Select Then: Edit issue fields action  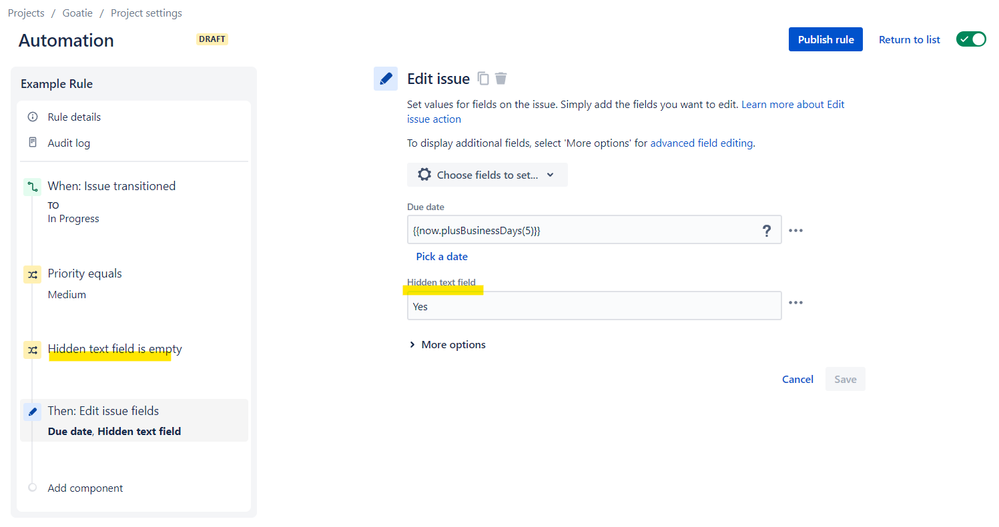(x=134, y=421)
